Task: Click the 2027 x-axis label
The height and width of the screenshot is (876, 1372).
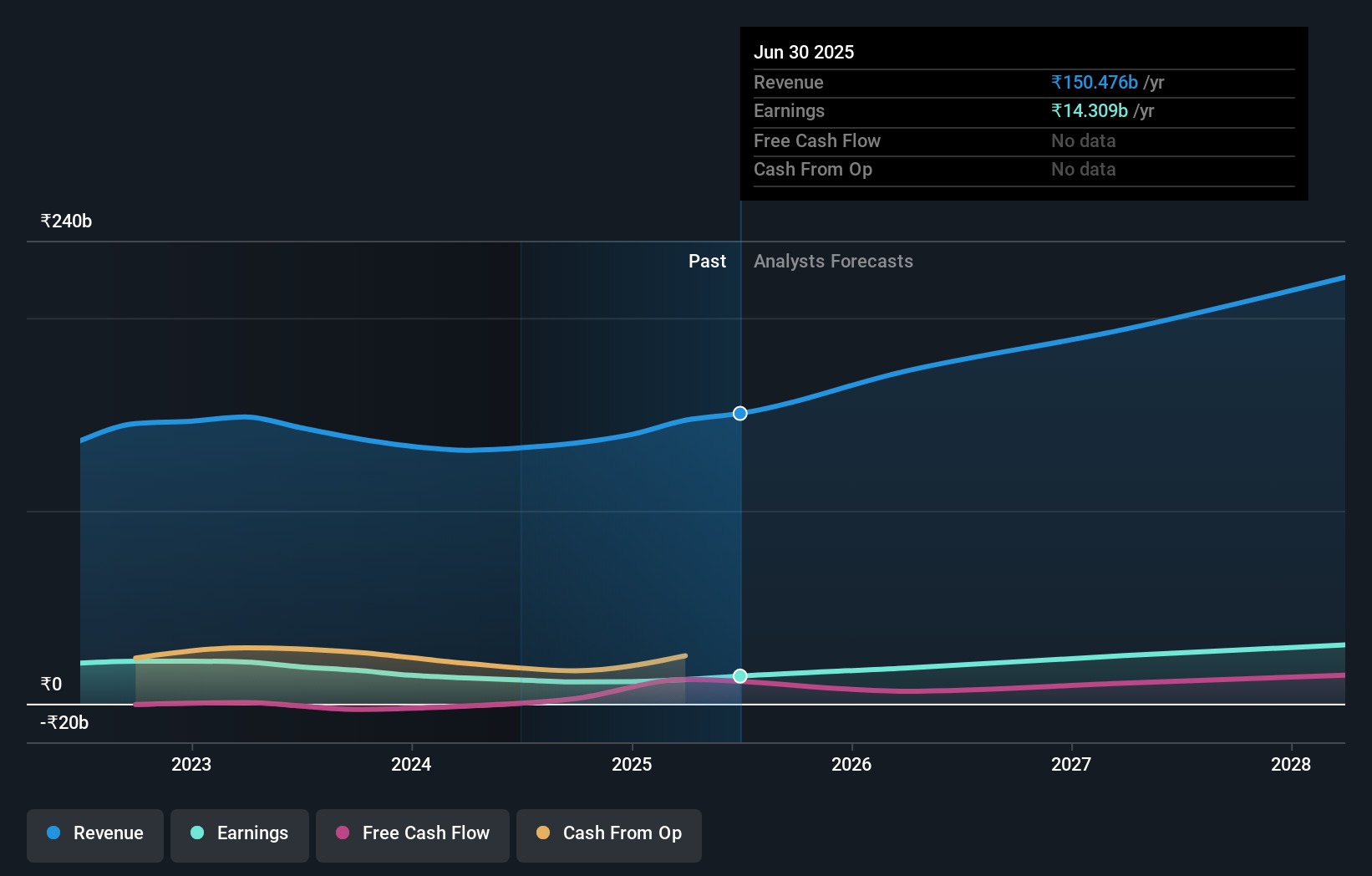Action: (x=1071, y=764)
